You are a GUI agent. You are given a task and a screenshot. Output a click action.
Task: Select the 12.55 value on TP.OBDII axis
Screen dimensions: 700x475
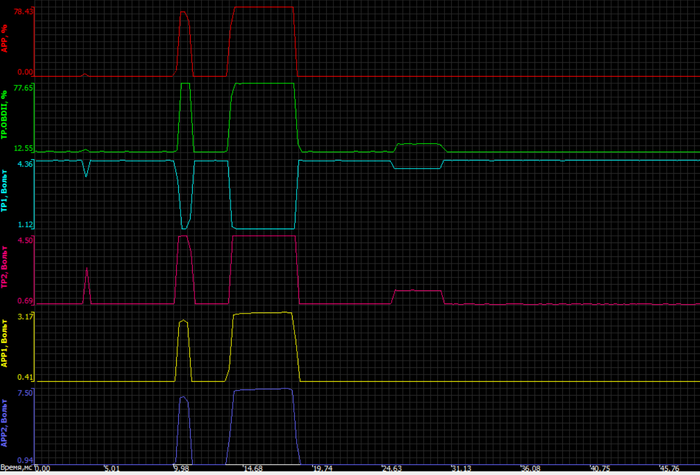click(23, 148)
